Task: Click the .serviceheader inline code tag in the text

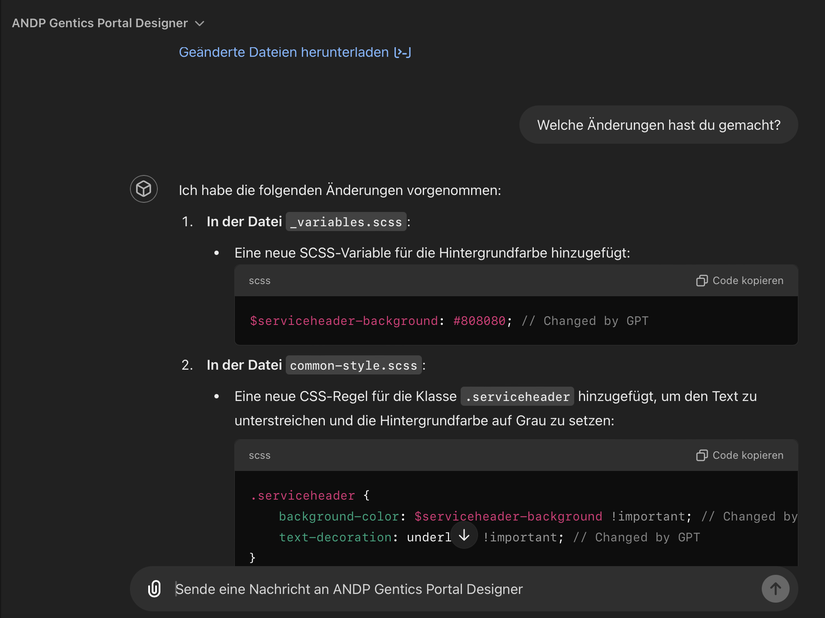Action: coord(517,397)
